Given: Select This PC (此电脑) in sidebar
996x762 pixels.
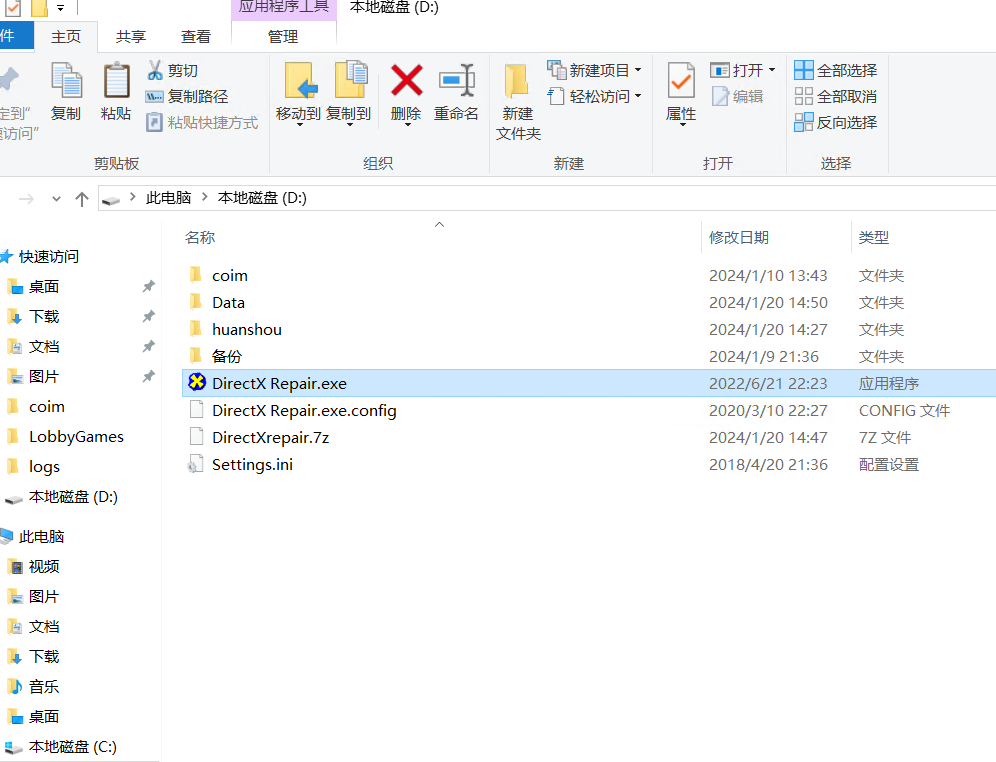Looking at the screenshot, I should 33,537.
